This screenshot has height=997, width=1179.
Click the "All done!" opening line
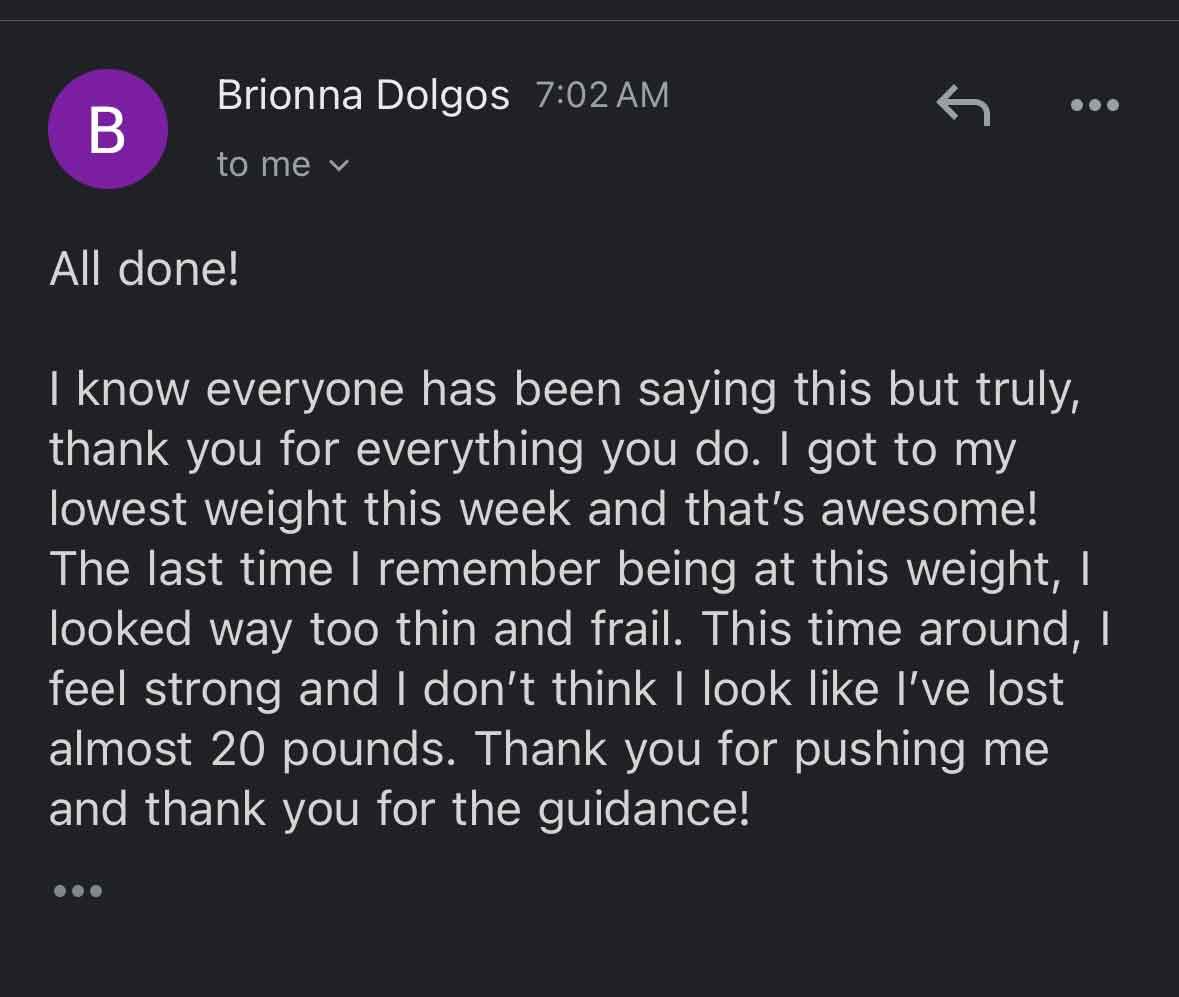144,271
